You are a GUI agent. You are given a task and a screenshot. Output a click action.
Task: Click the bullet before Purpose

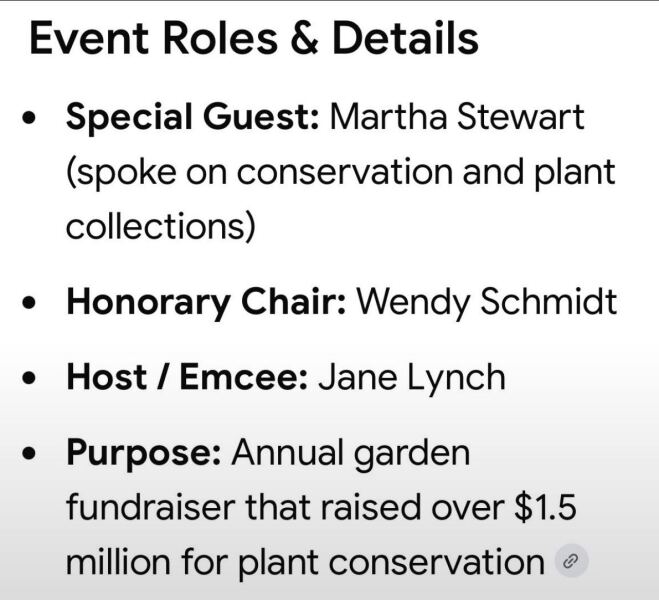point(29,454)
